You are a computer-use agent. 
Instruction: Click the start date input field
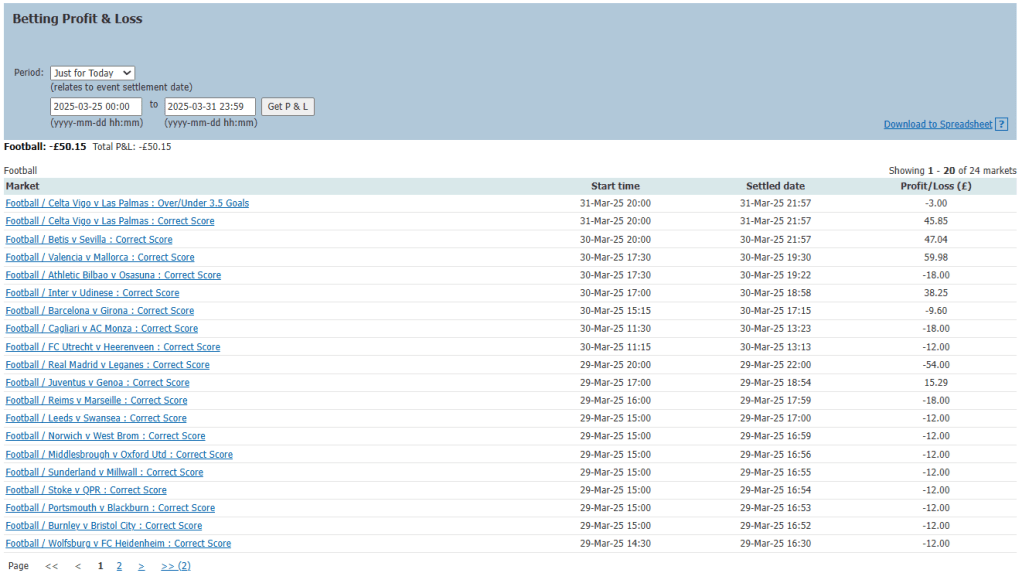pyautogui.click(x=96, y=106)
